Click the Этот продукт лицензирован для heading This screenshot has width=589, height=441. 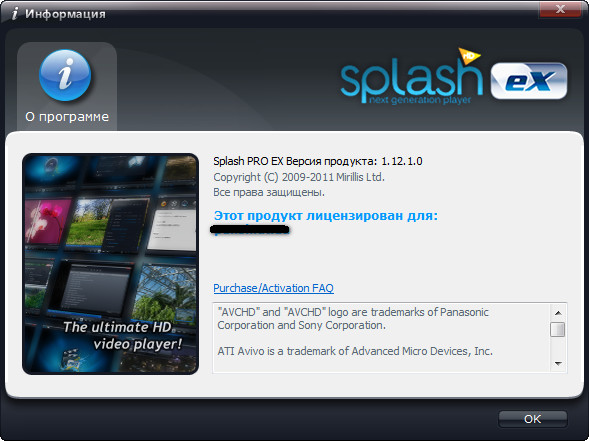coord(326,216)
